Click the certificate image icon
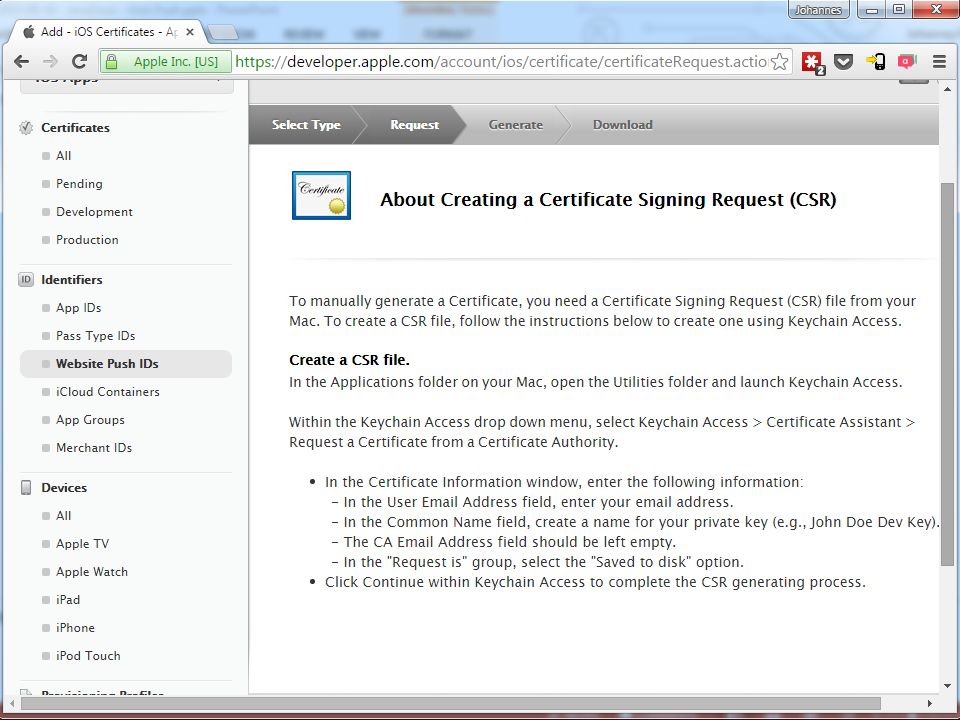The width and height of the screenshot is (960, 720). click(x=321, y=195)
